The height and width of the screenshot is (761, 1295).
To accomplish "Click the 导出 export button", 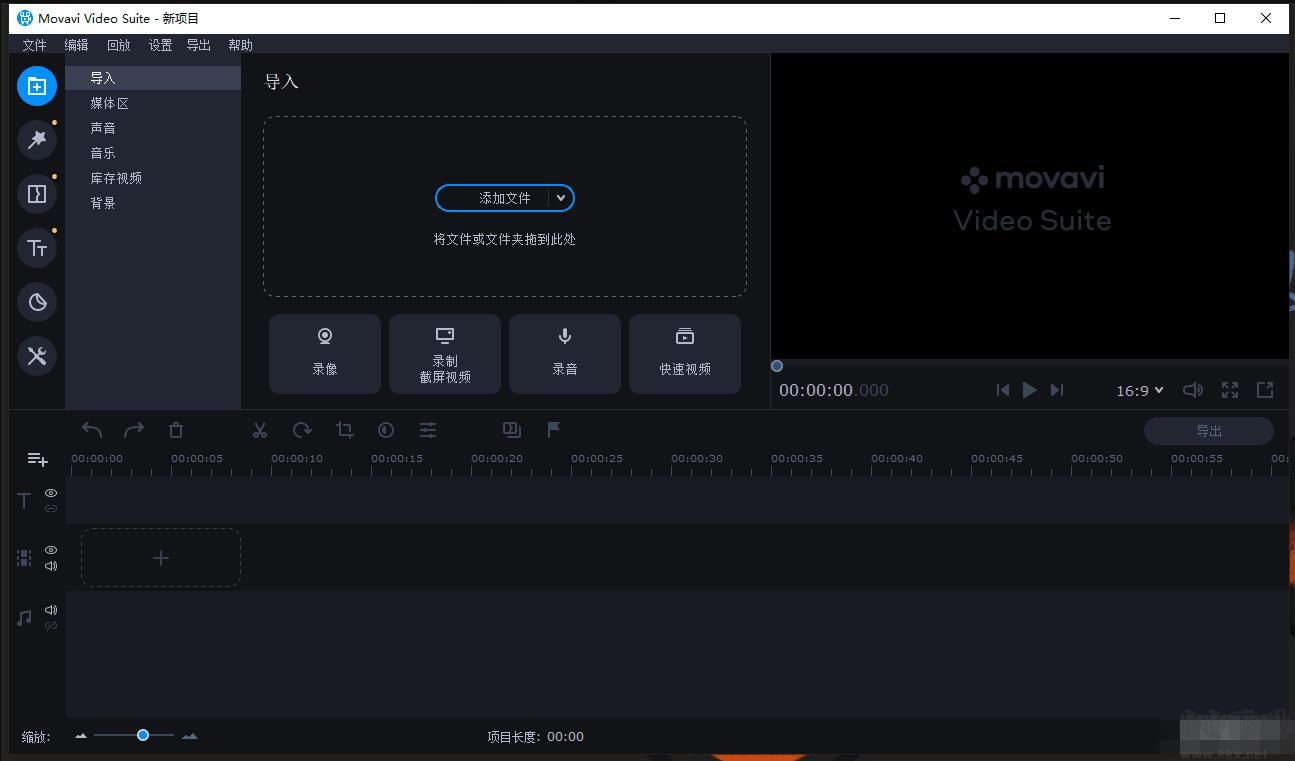I will (x=1208, y=430).
